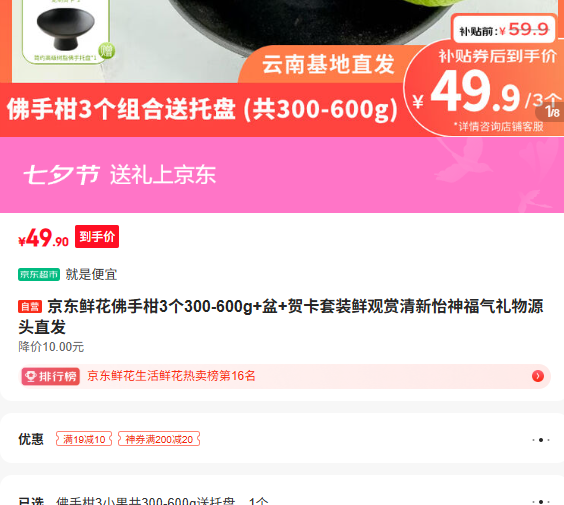Expand the 已选 three-dot more options
This screenshot has height=505, width=564.
(x=541, y=501)
